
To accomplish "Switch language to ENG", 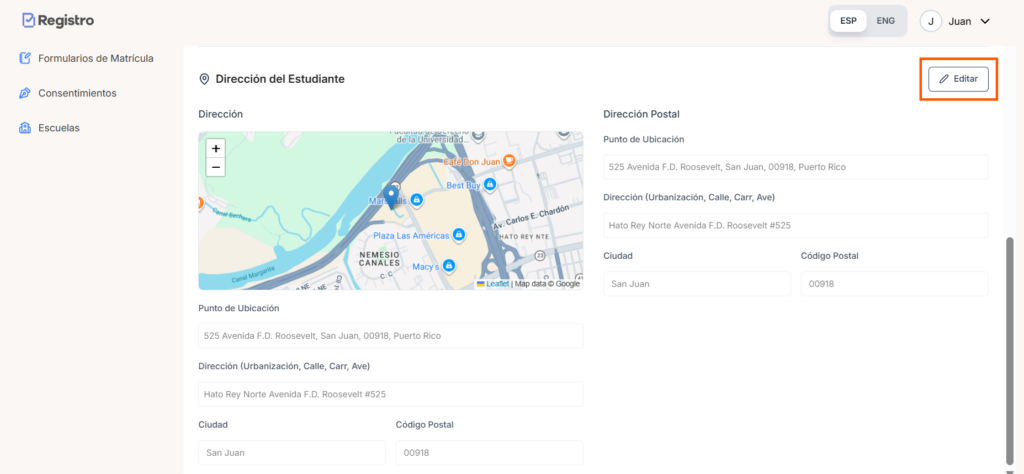I will pos(885,20).
